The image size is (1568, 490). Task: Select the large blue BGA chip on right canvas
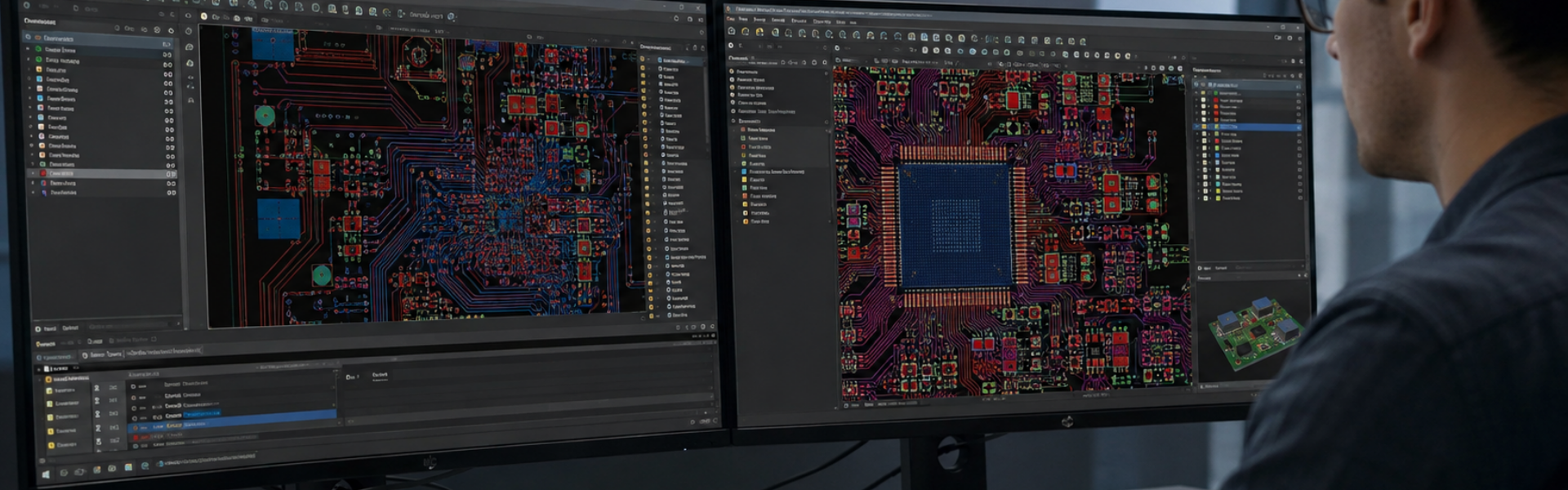(955, 225)
